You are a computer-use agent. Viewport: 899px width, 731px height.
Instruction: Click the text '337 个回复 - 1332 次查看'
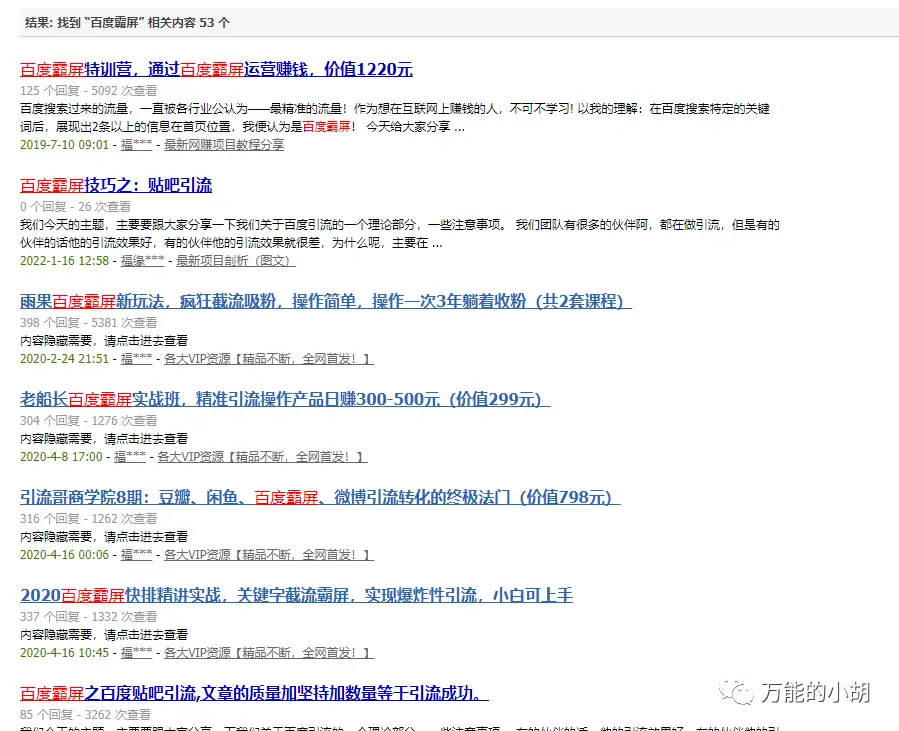tap(89, 617)
